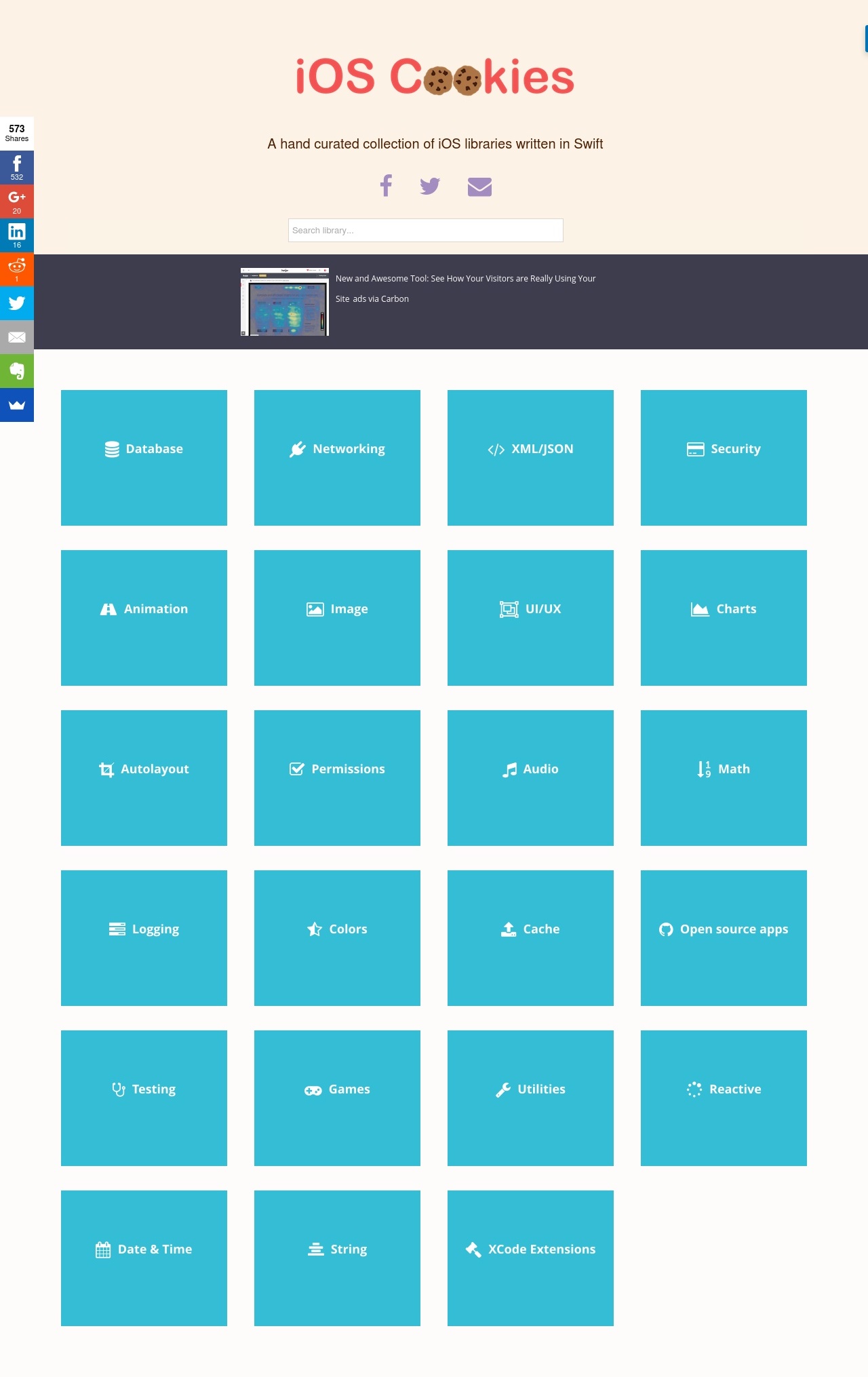Click the Image picture icon

315,609
